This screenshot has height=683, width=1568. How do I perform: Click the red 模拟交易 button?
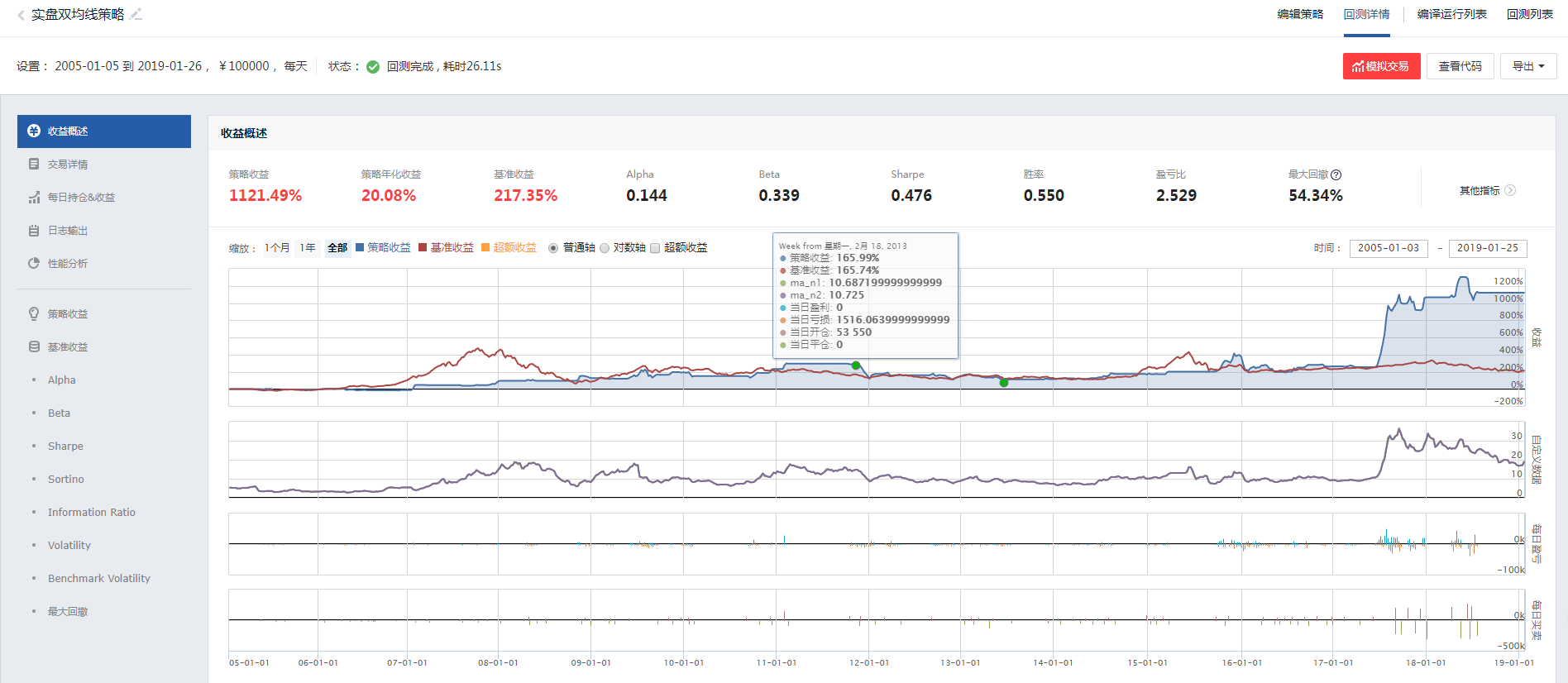(x=1381, y=66)
